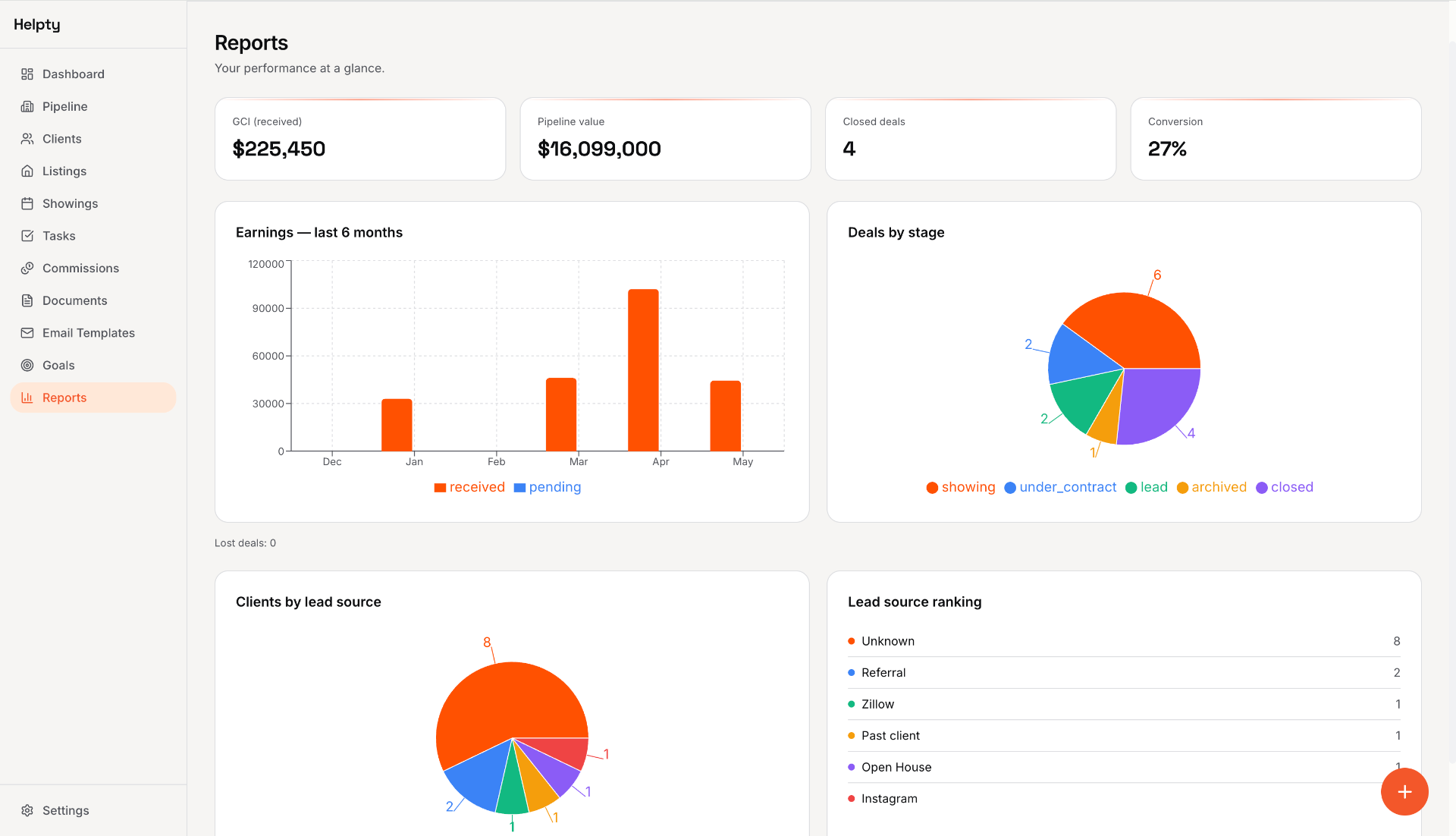Open Dashboard from the sidebar
The width and height of the screenshot is (1456, 836).
click(x=93, y=74)
